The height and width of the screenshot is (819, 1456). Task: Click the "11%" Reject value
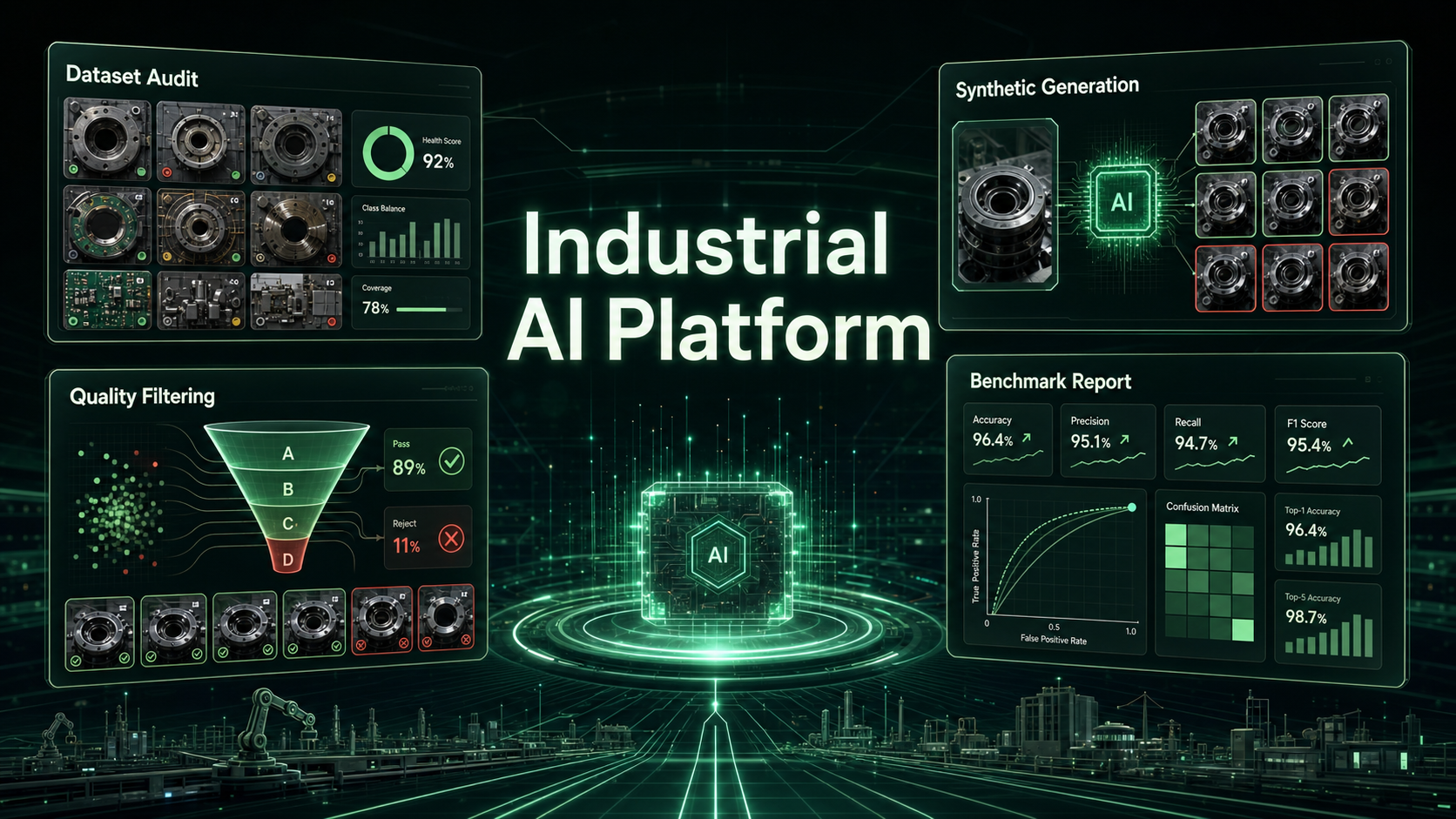coord(406,546)
